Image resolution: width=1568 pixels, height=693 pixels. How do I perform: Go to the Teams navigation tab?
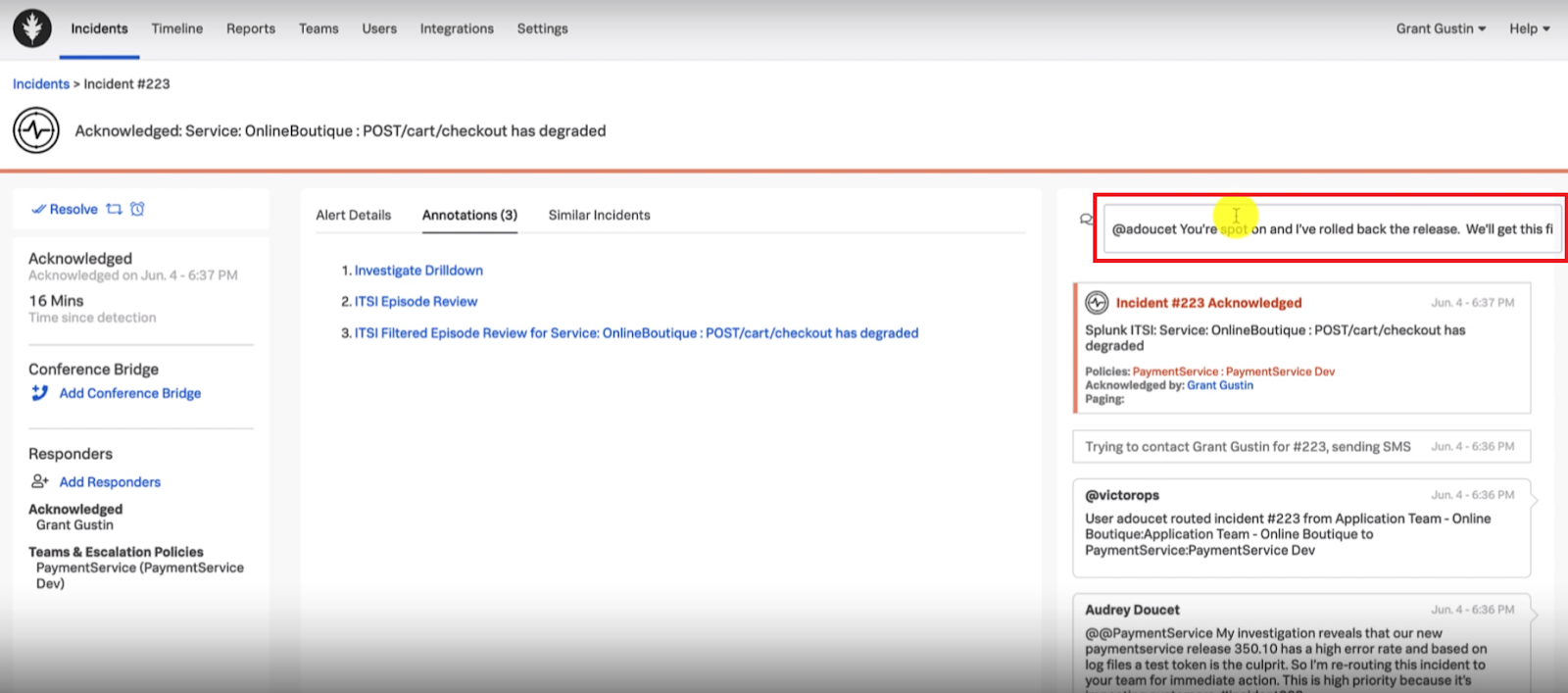coord(318,28)
